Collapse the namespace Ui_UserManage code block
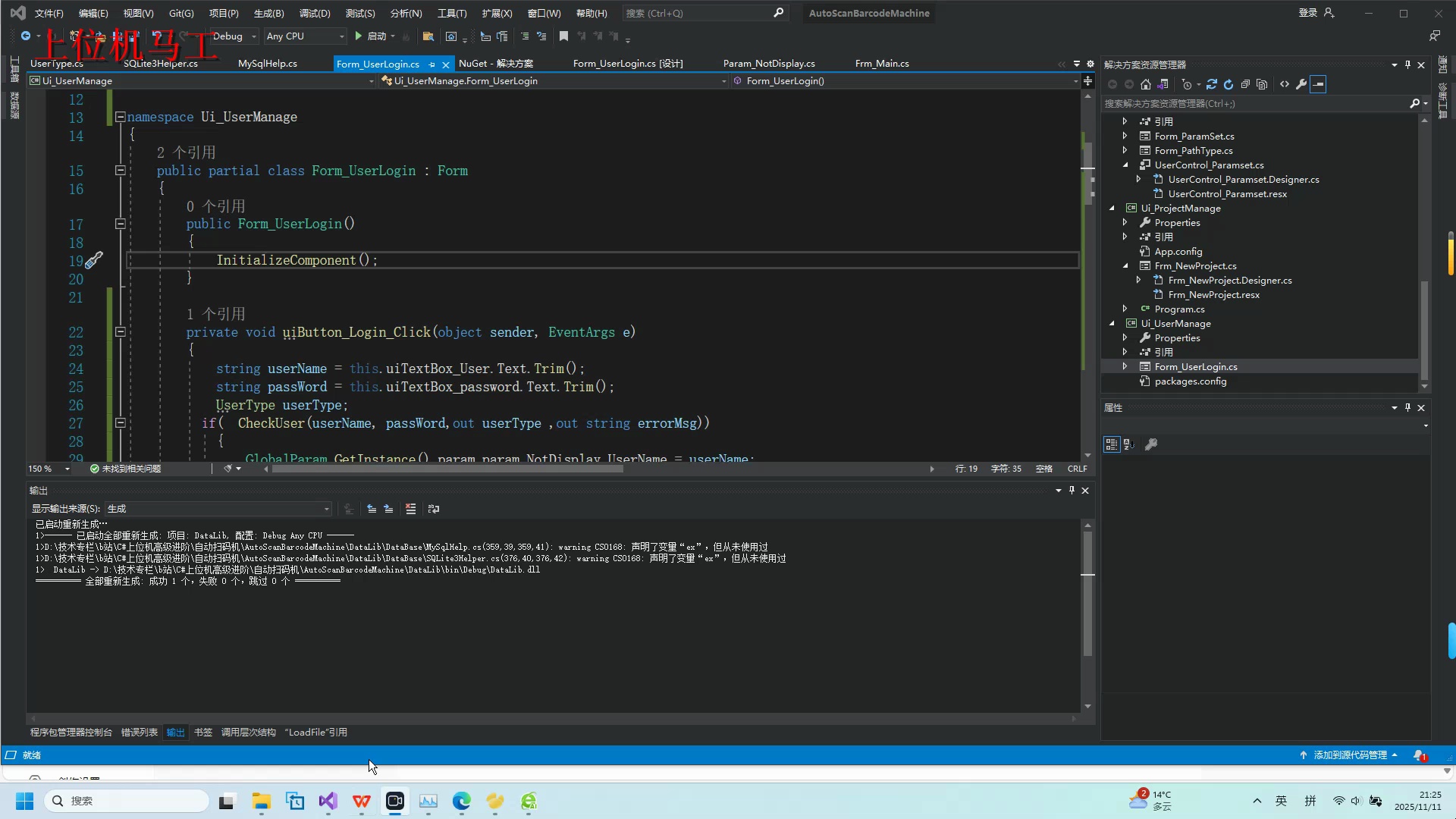The width and height of the screenshot is (1456, 819). point(120,117)
